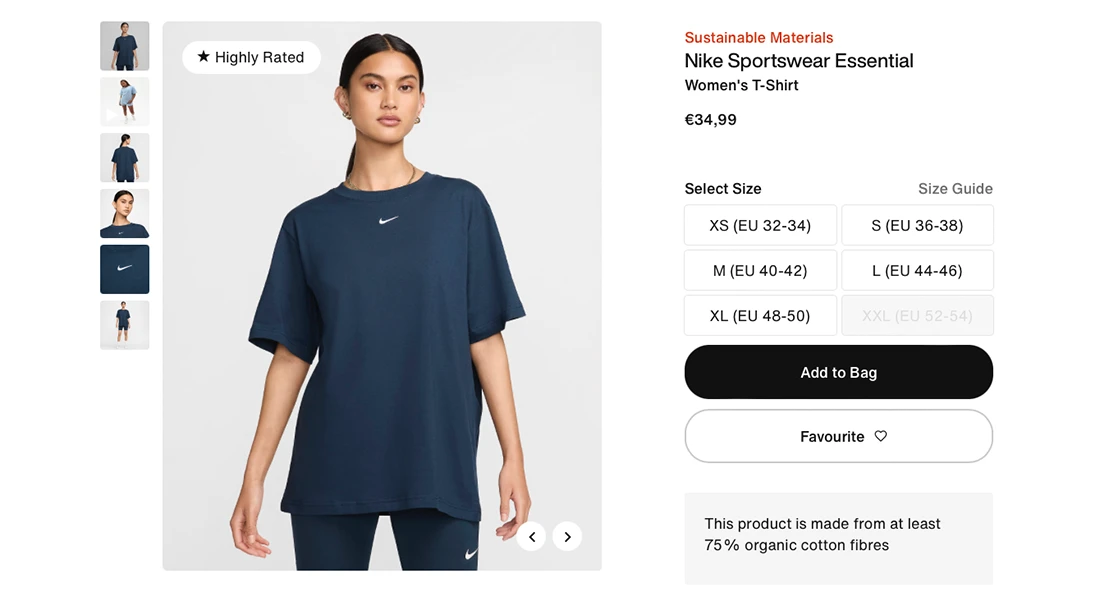This screenshot has width=1100, height=606.
Task: Click the Sustainable Materials label
Action: tap(758, 38)
